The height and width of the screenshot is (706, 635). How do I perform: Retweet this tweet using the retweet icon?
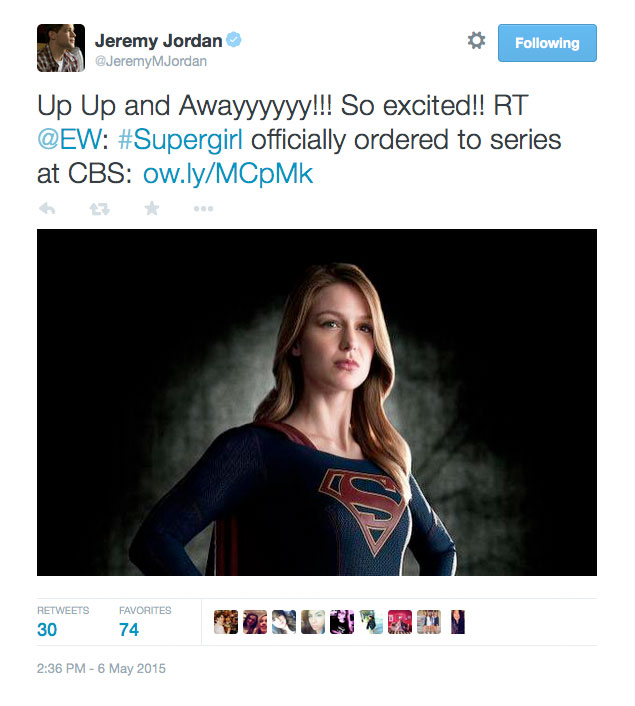(x=99, y=209)
